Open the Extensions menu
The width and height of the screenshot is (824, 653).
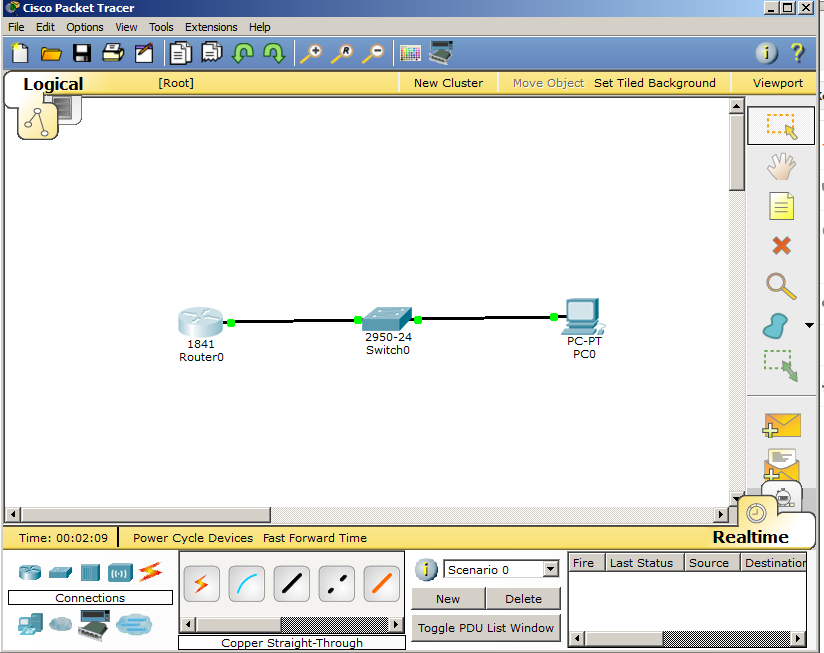[211, 27]
